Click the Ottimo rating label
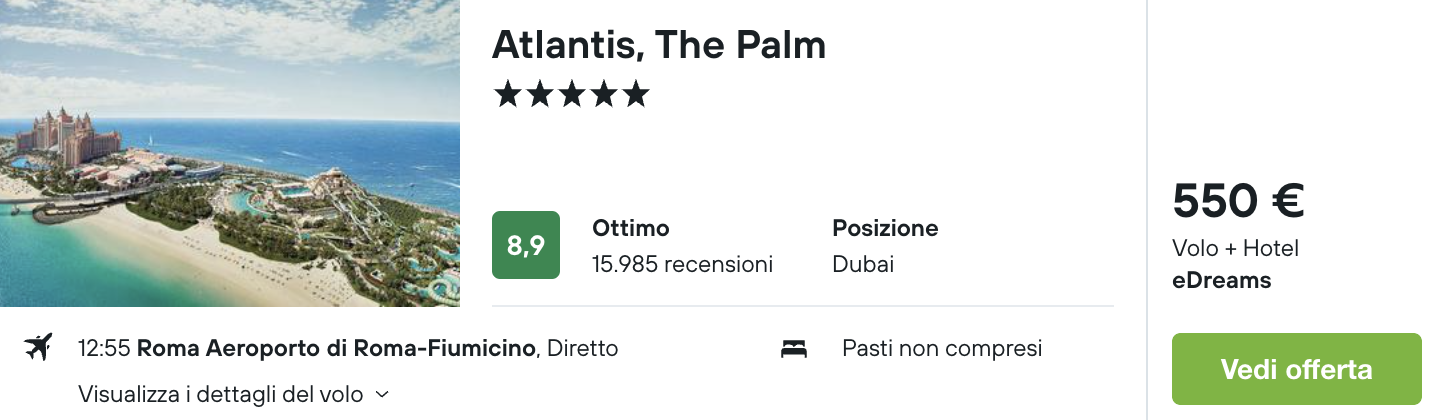Viewport: 1432px width, 420px height. (630, 228)
